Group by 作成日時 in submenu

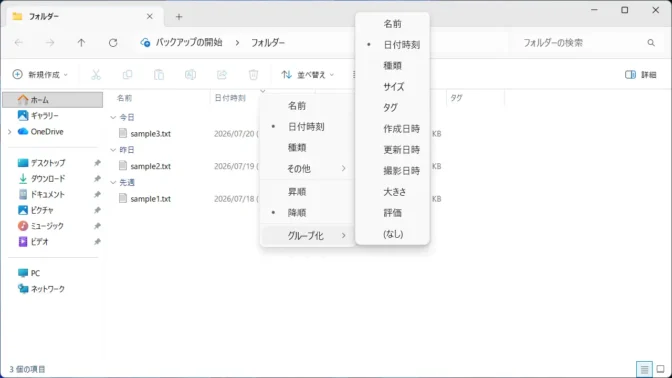coord(392,129)
